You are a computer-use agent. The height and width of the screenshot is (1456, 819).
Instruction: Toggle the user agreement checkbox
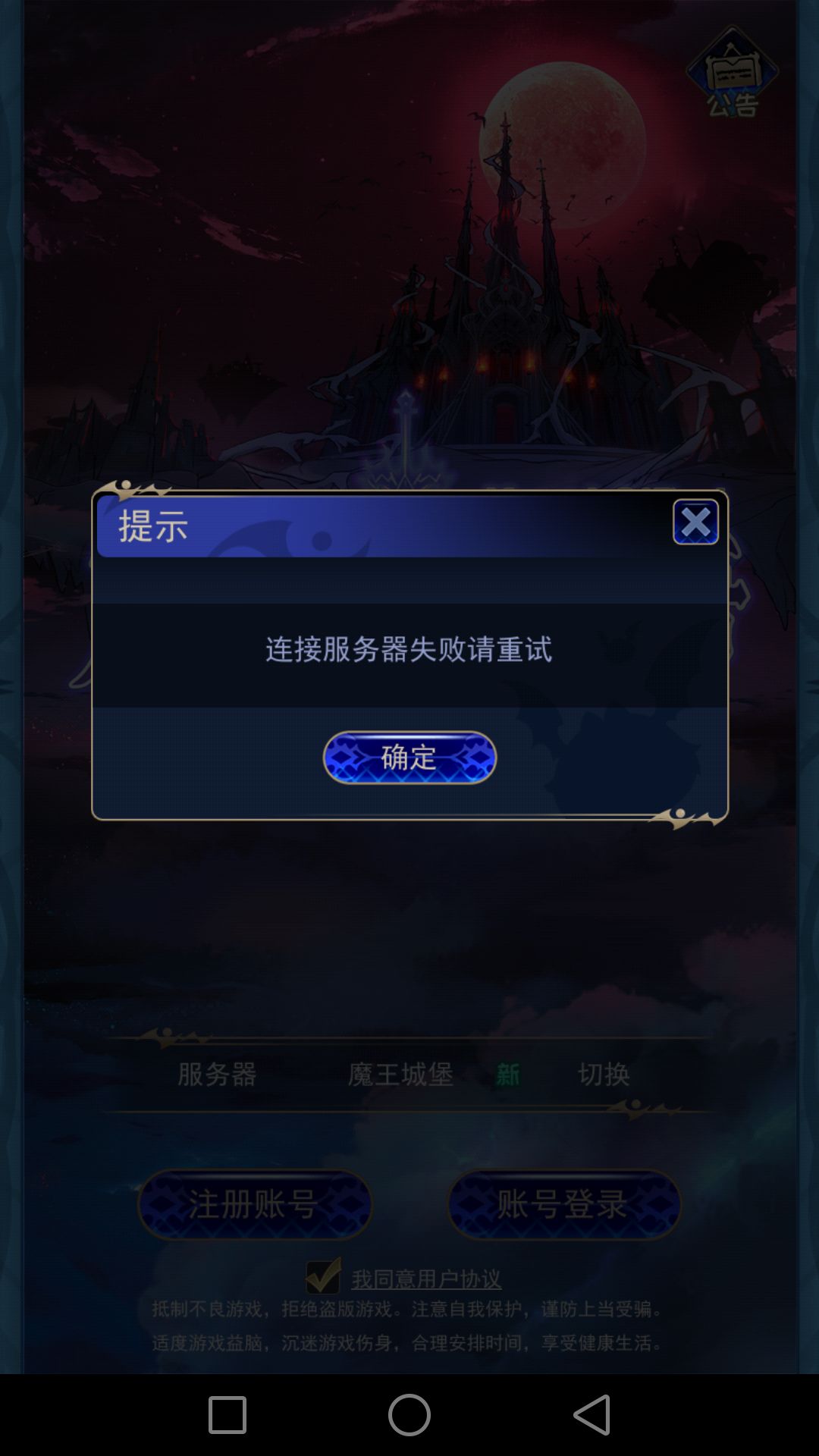tap(323, 1276)
